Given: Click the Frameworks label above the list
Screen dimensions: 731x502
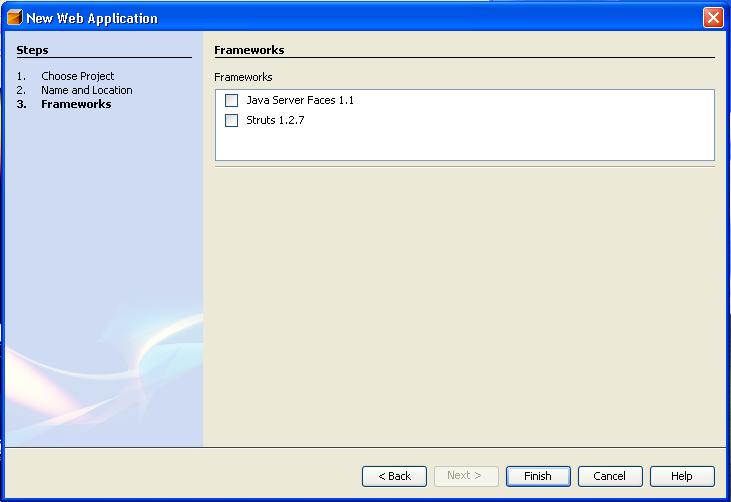Looking at the screenshot, I should (243, 77).
